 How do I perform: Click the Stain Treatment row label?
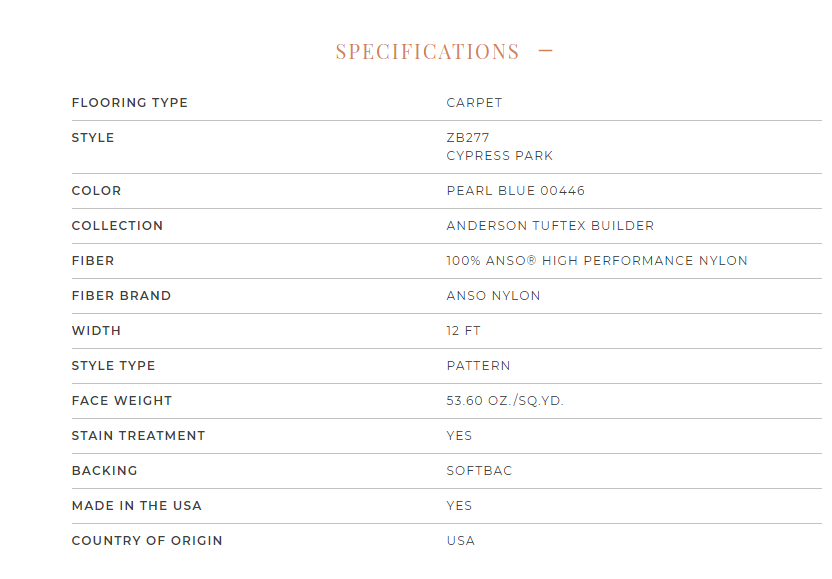tap(138, 436)
